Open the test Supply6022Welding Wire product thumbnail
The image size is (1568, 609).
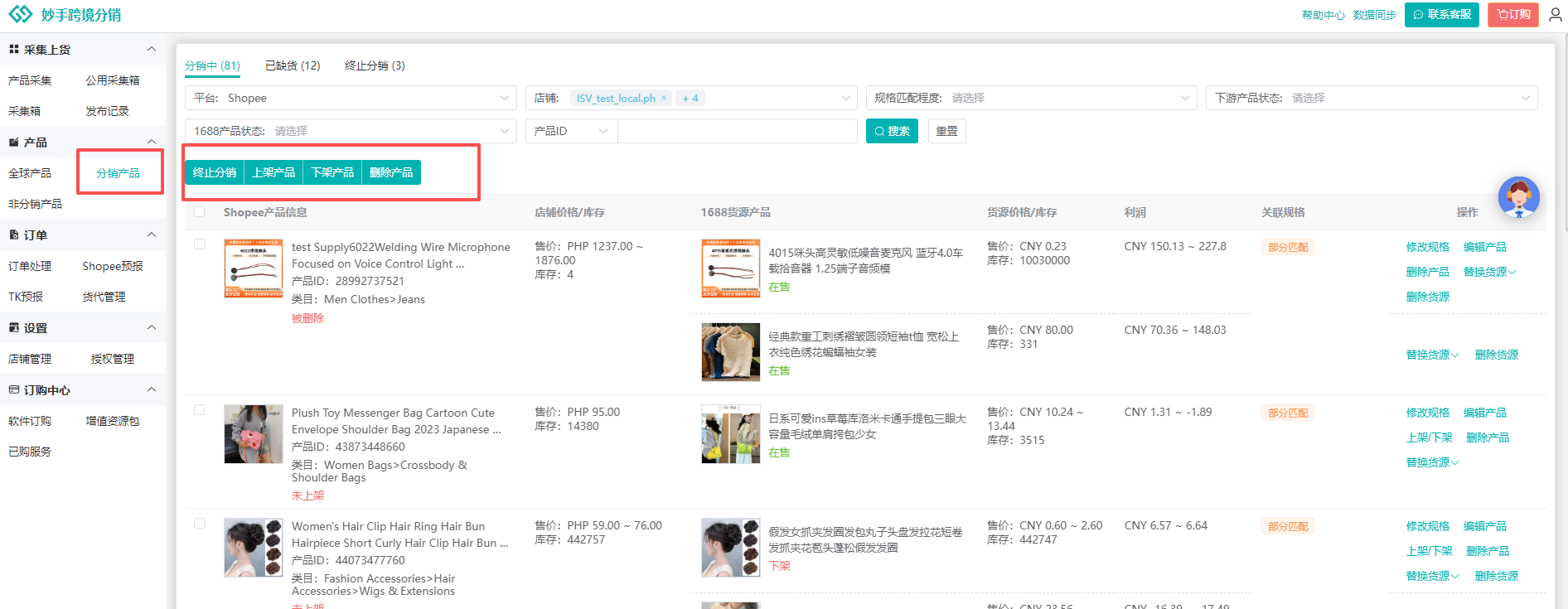click(x=254, y=268)
